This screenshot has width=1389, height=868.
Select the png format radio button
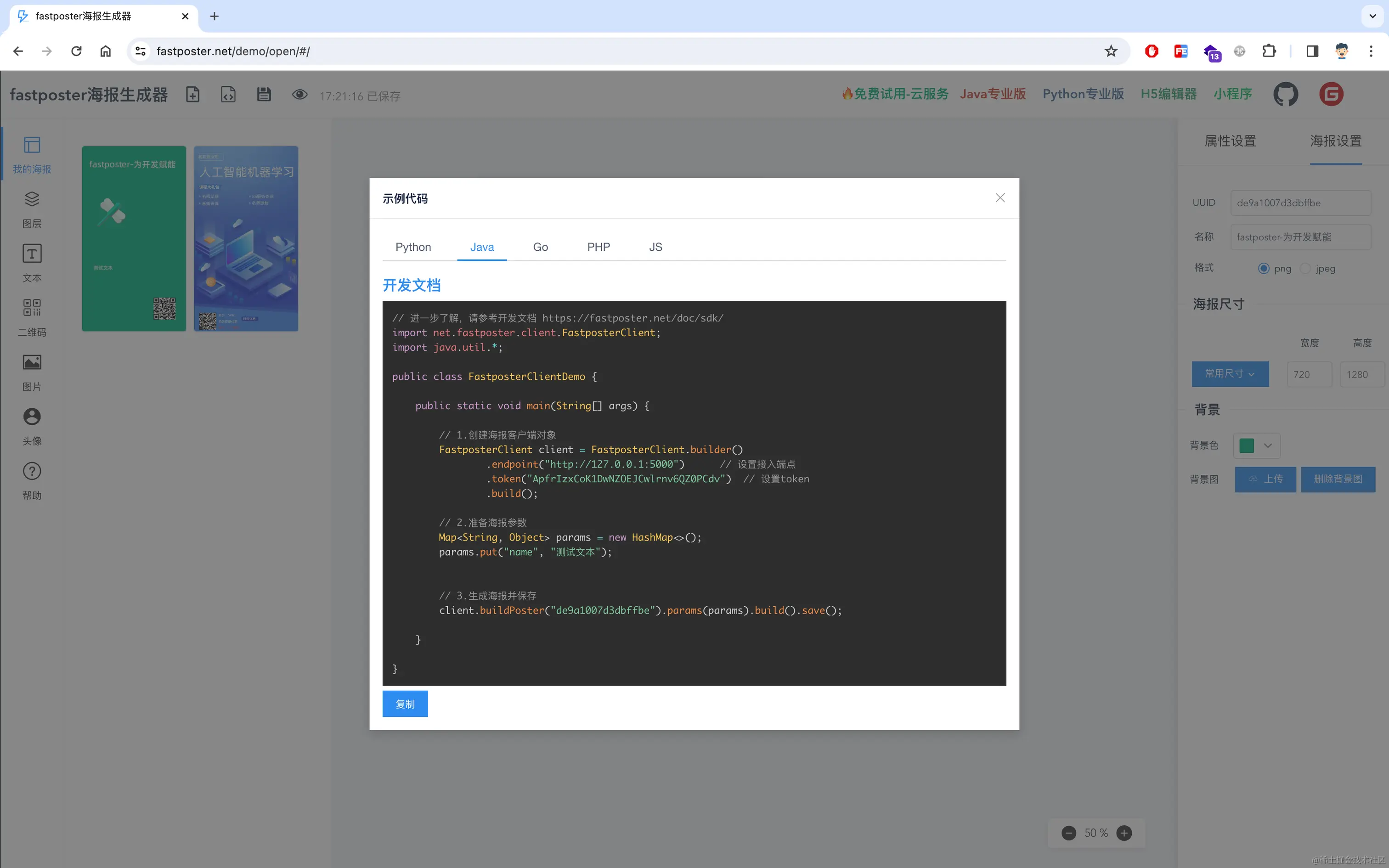pyautogui.click(x=1263, y=269)
